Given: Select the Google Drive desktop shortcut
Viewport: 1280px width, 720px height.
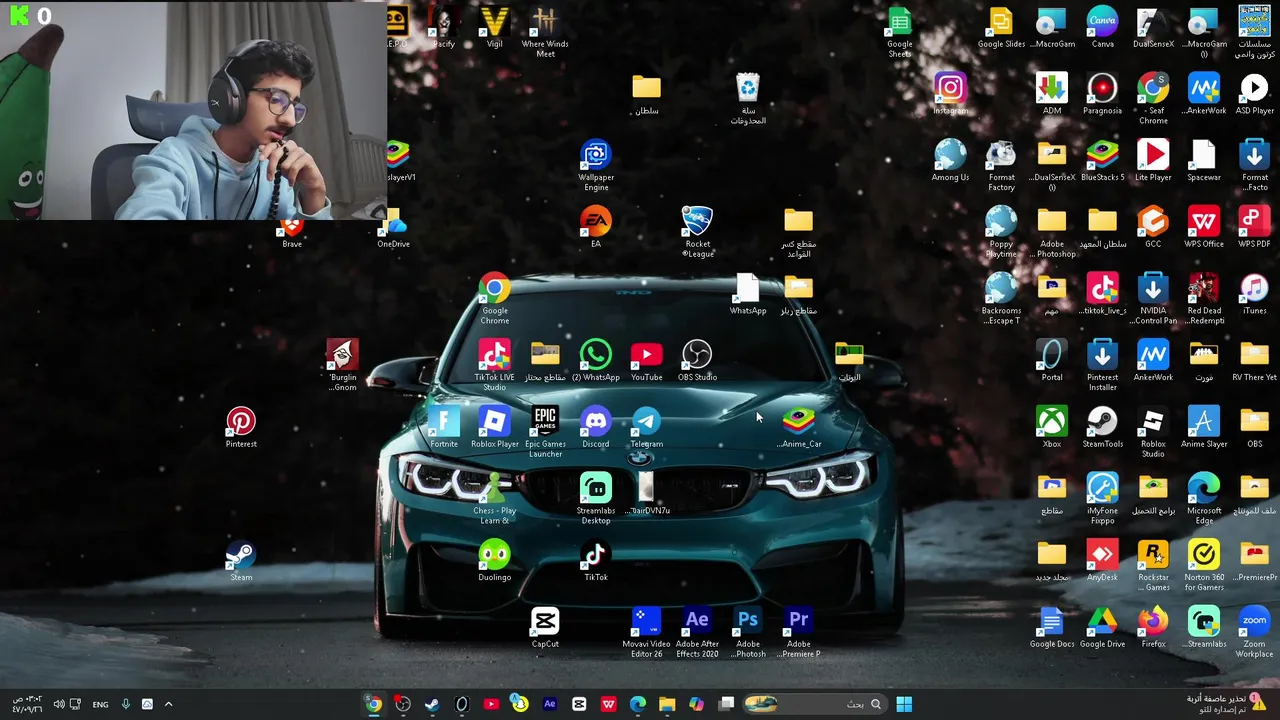Looking at the screenshot, I should [1102, 628].
